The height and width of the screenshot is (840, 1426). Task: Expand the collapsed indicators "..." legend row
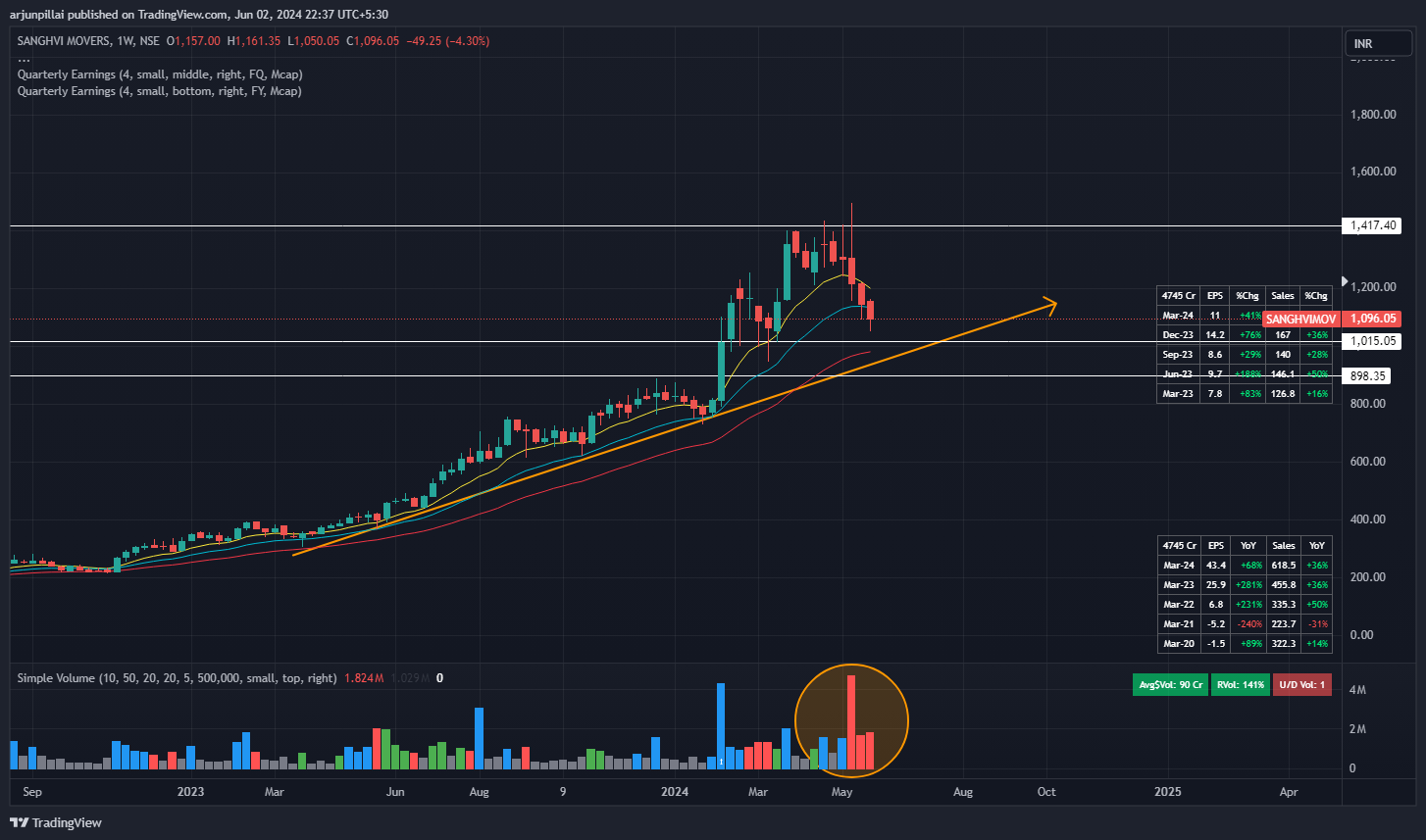click(x=24, y=59)
